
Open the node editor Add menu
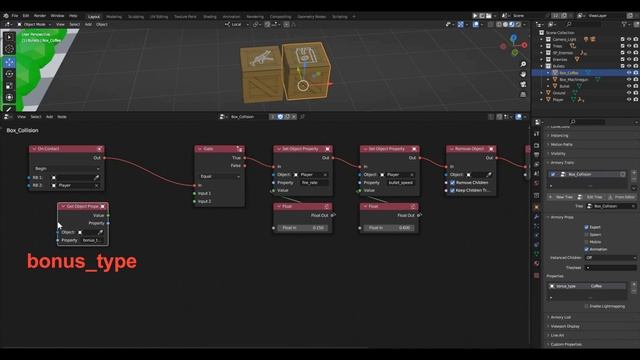click(x=49, y=117)
